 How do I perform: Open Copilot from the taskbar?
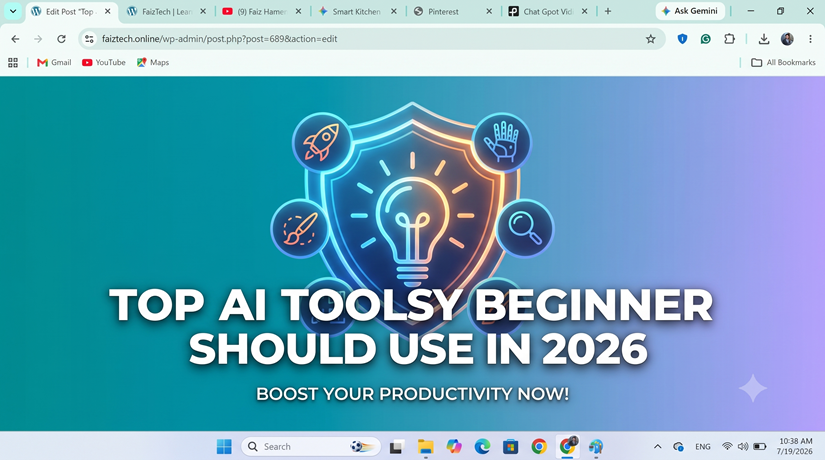point(454,447)
